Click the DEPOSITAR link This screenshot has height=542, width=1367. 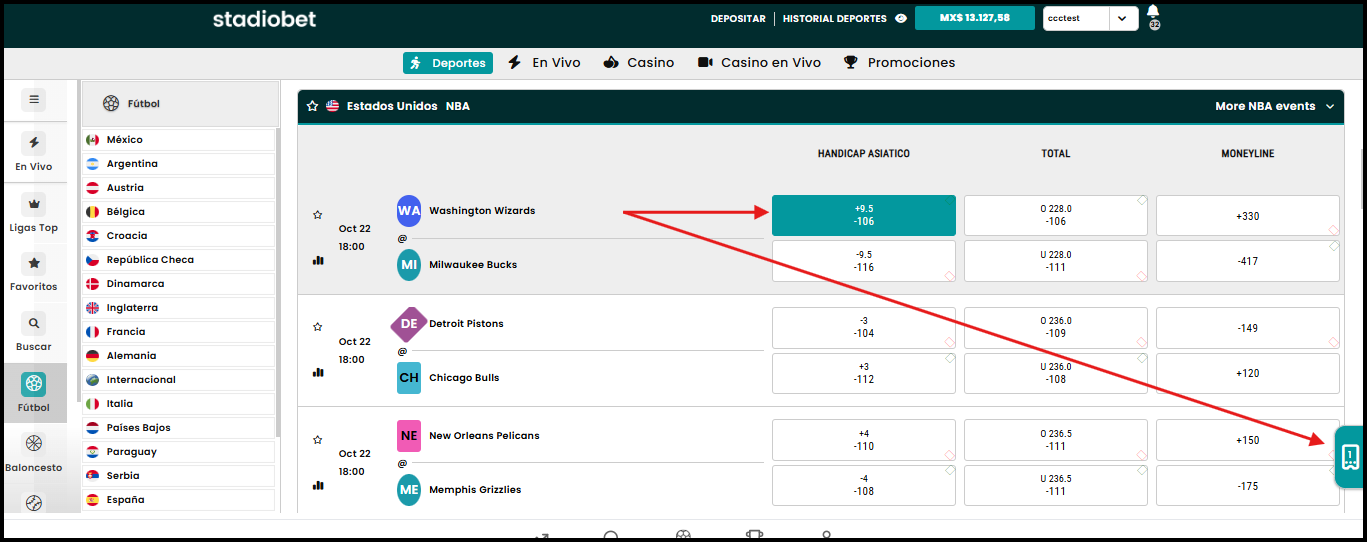(738, 18)
